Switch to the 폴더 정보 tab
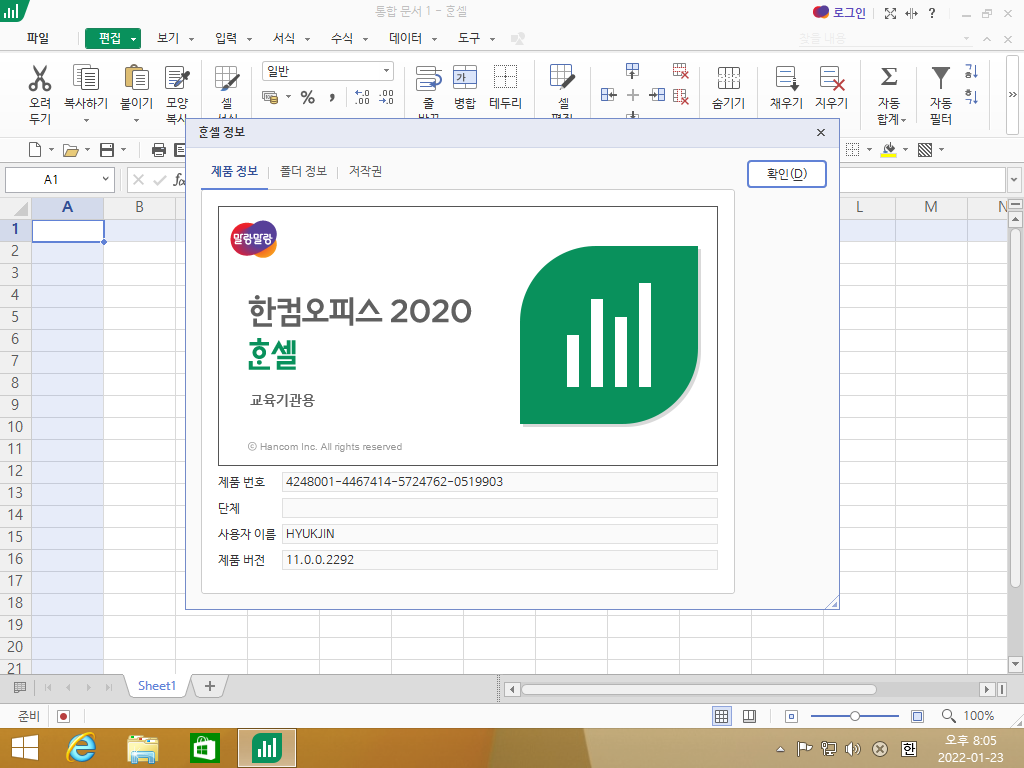 [x=303, y=171]
